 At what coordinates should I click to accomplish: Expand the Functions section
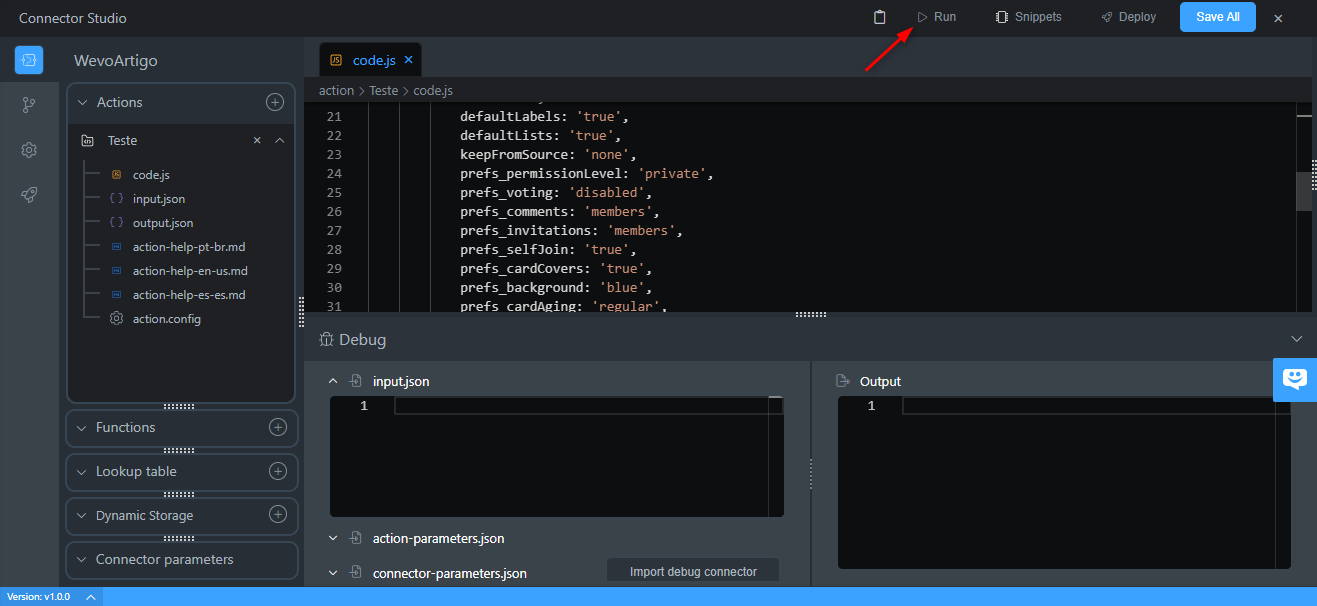click(x=82, y=428)
